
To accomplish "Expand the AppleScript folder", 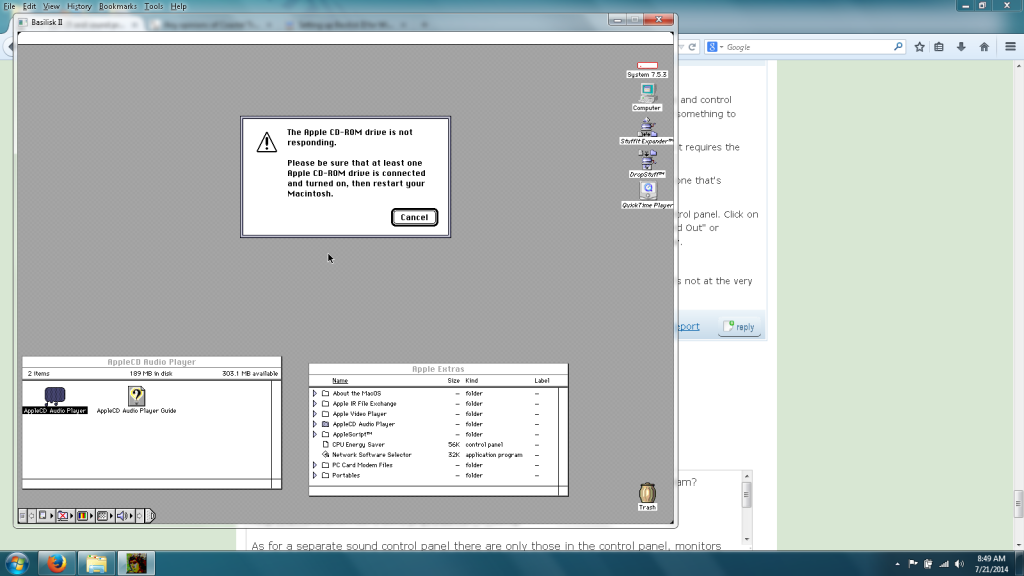I will [315, 434].
